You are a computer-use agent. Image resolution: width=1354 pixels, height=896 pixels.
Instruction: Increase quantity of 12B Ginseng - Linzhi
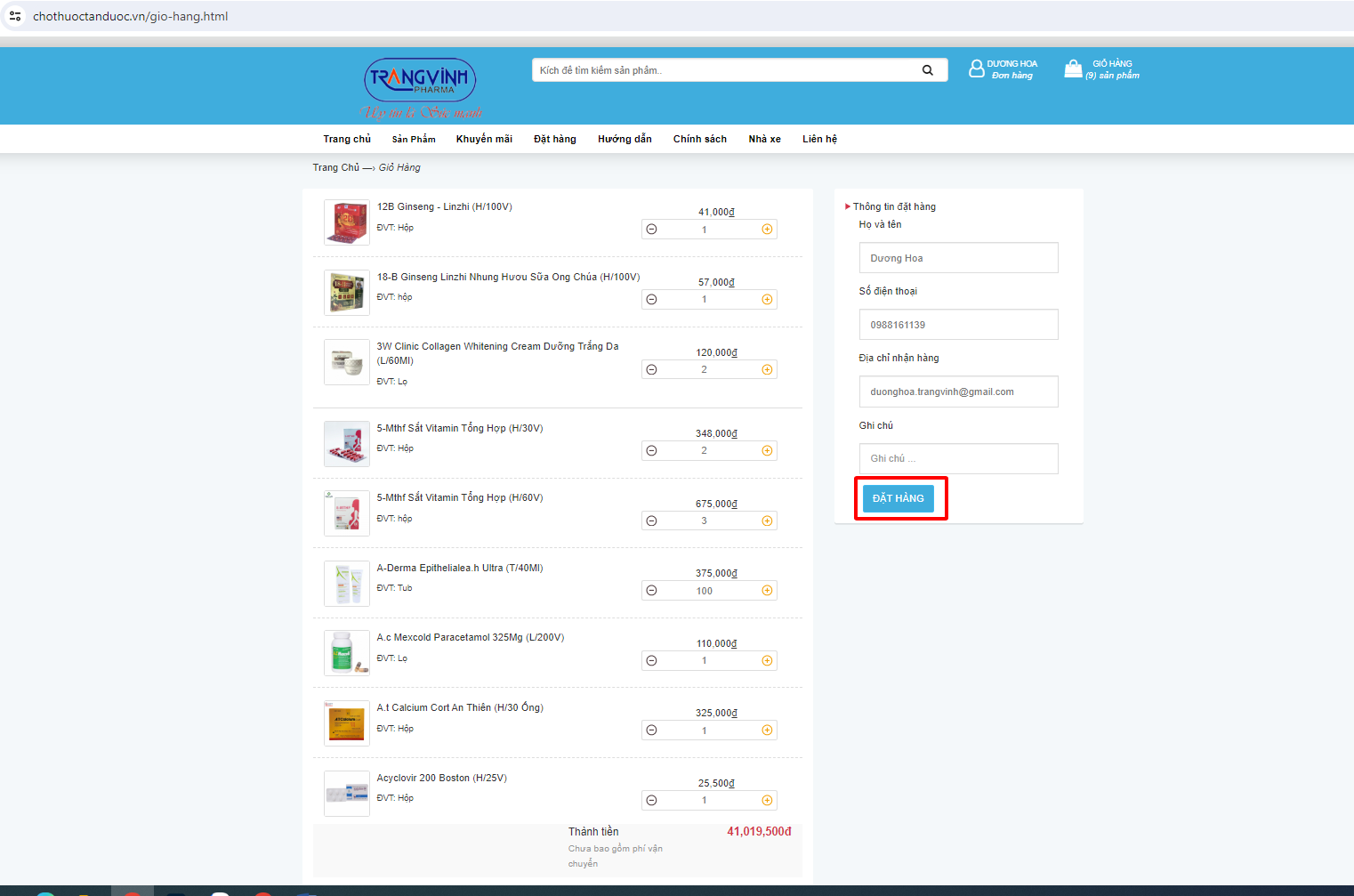click(x=767, y=230)
